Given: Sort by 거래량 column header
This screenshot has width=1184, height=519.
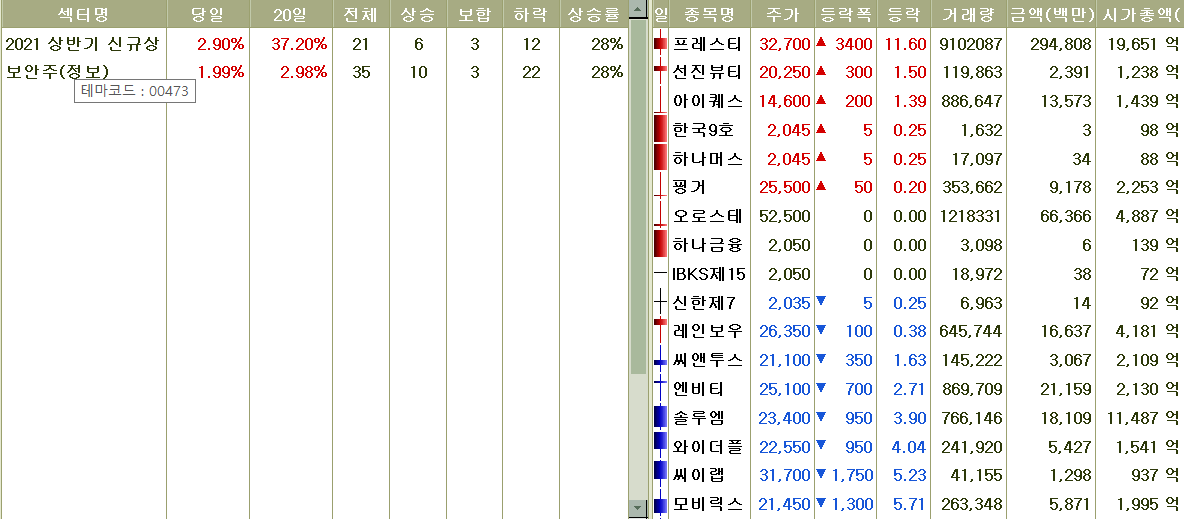Looking at the screenshot, I should 967,14.
